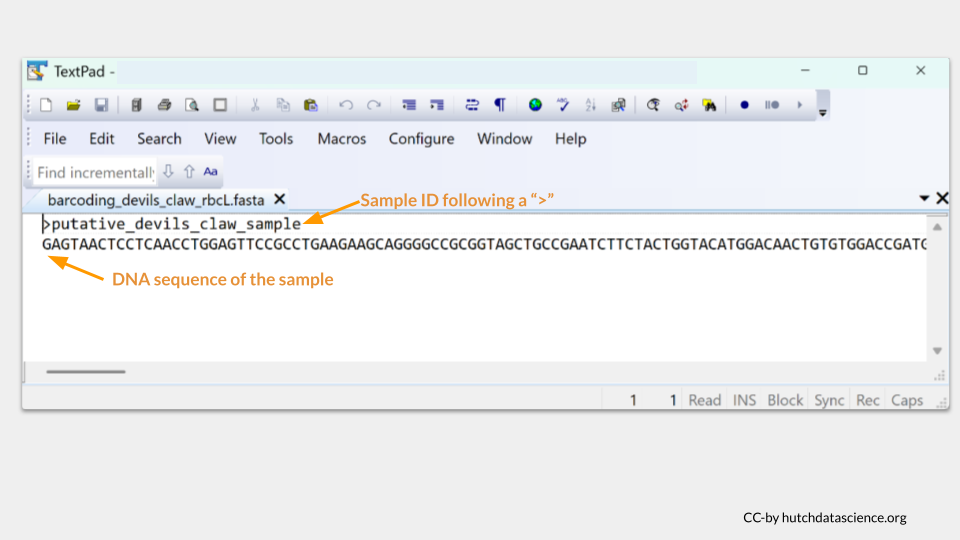Toggle word wrap in the toolbar
This screenshot has height=540, width=960.
tap(471, 105)
